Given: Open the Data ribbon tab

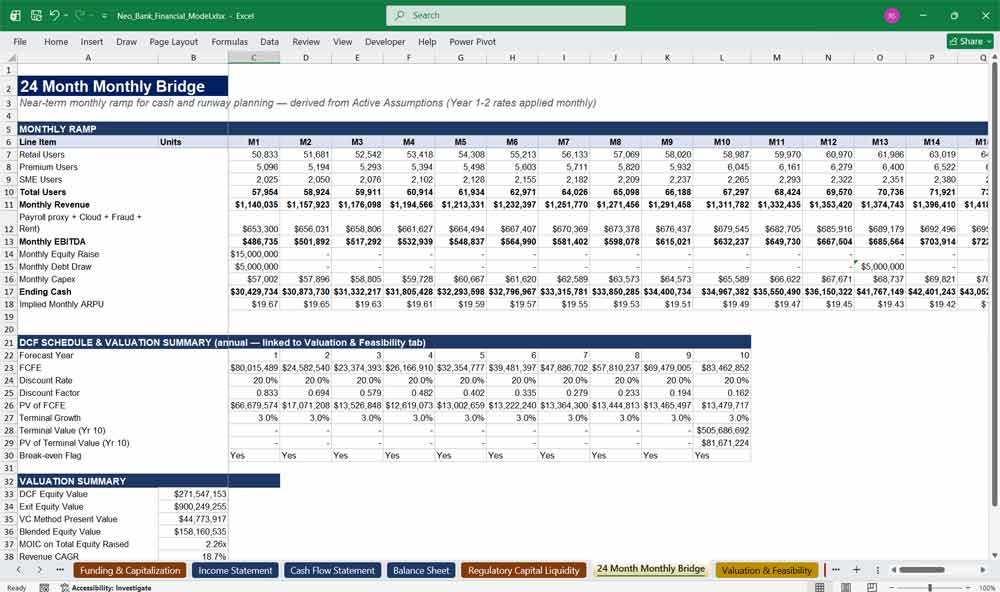Looking at the screenshot, I should click(269, 41).
